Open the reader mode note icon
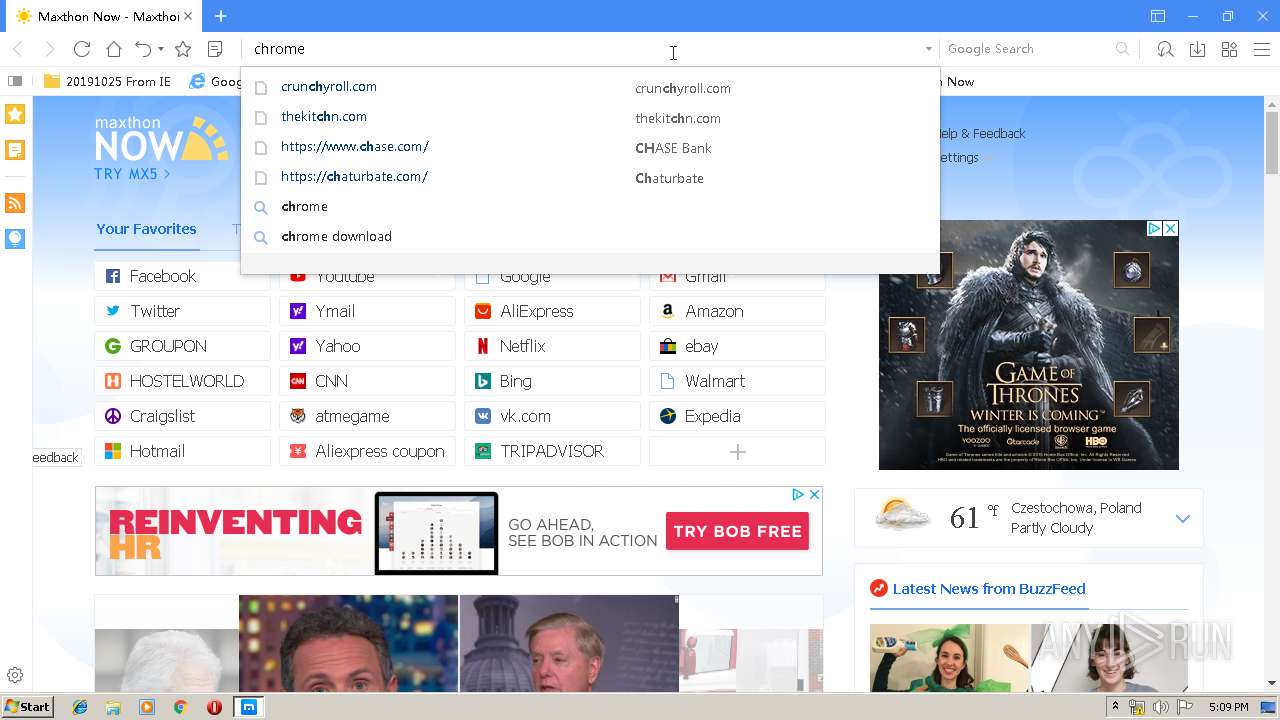This screenshot has width=1280, height=720. coord(214,49)
